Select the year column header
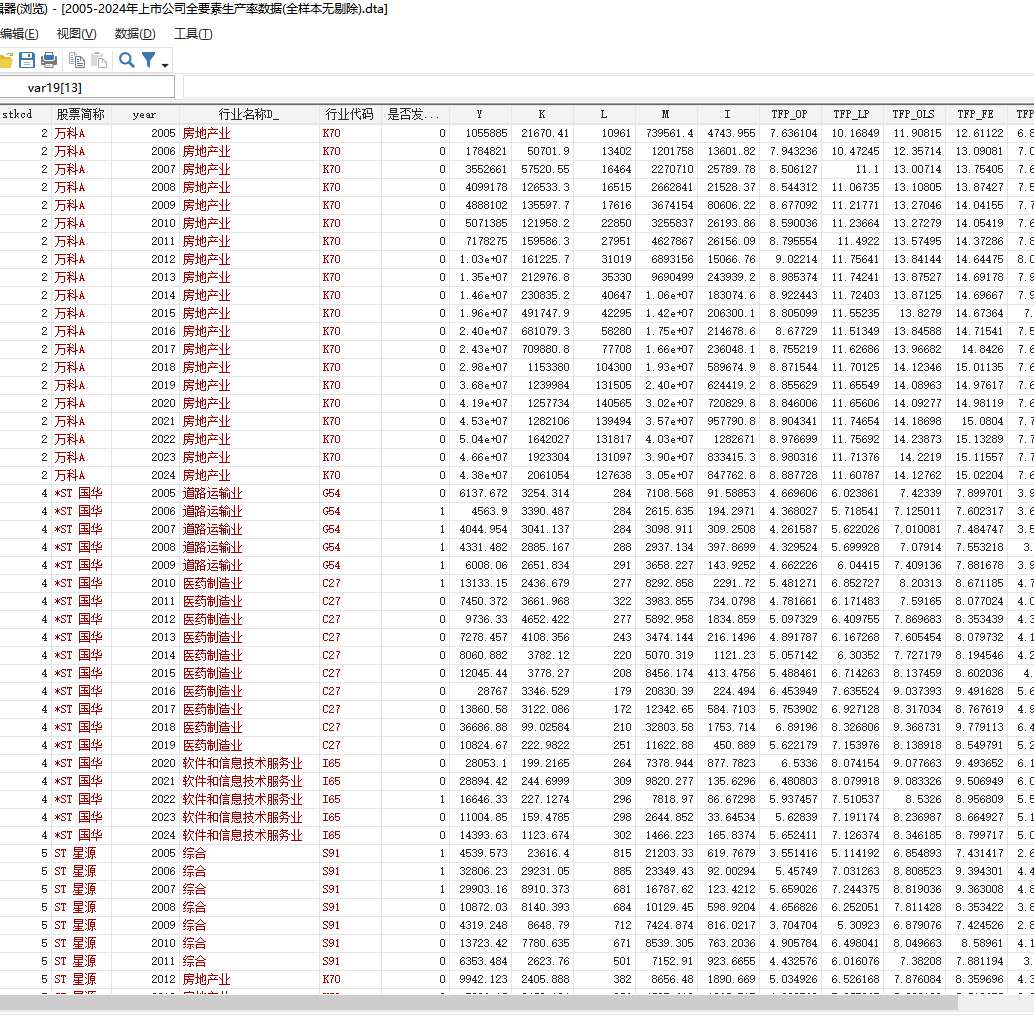 [x=144, y=114]
